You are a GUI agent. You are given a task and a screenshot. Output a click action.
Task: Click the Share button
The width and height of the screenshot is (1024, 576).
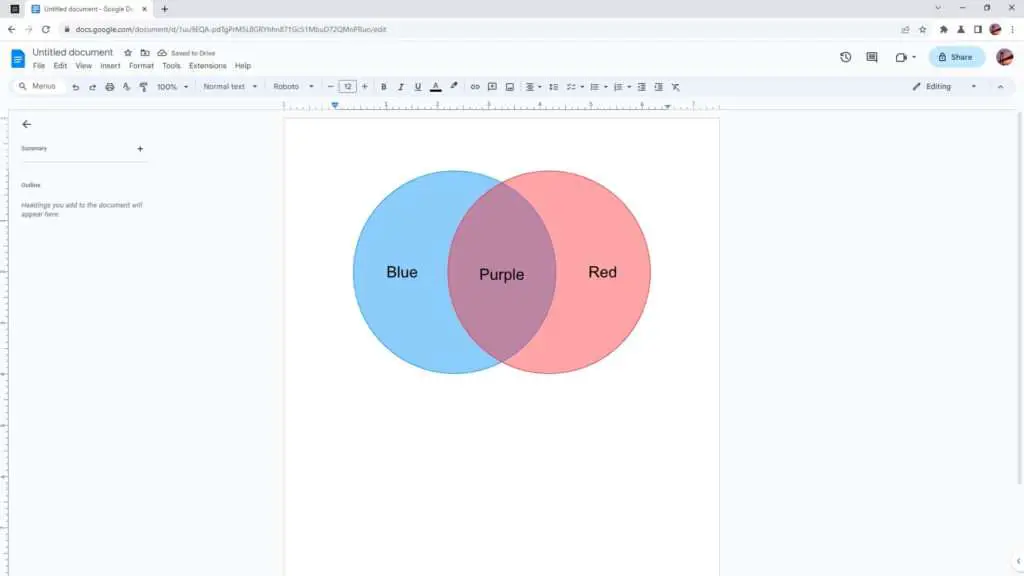(x=956, y=57)
